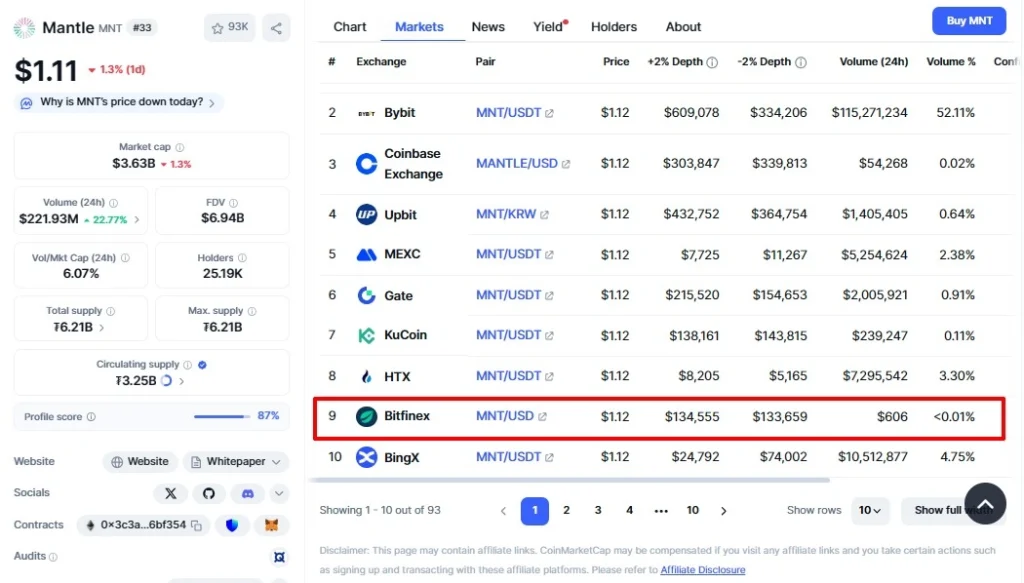1024x583 pixels.
Task: Open the About tab
Action: point(683,27)
